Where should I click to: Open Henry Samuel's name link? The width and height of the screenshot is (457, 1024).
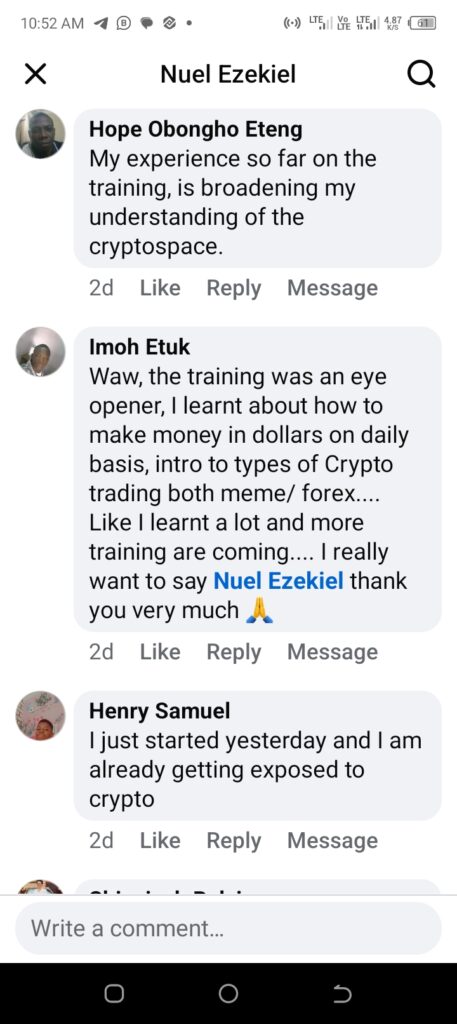tap(159, 711)
